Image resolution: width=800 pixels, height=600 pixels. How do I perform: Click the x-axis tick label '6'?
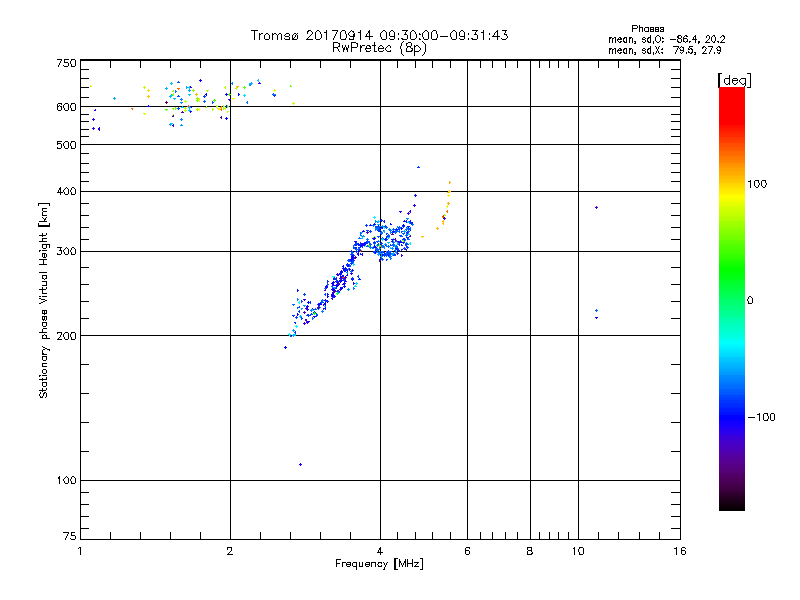click(467, 551)
